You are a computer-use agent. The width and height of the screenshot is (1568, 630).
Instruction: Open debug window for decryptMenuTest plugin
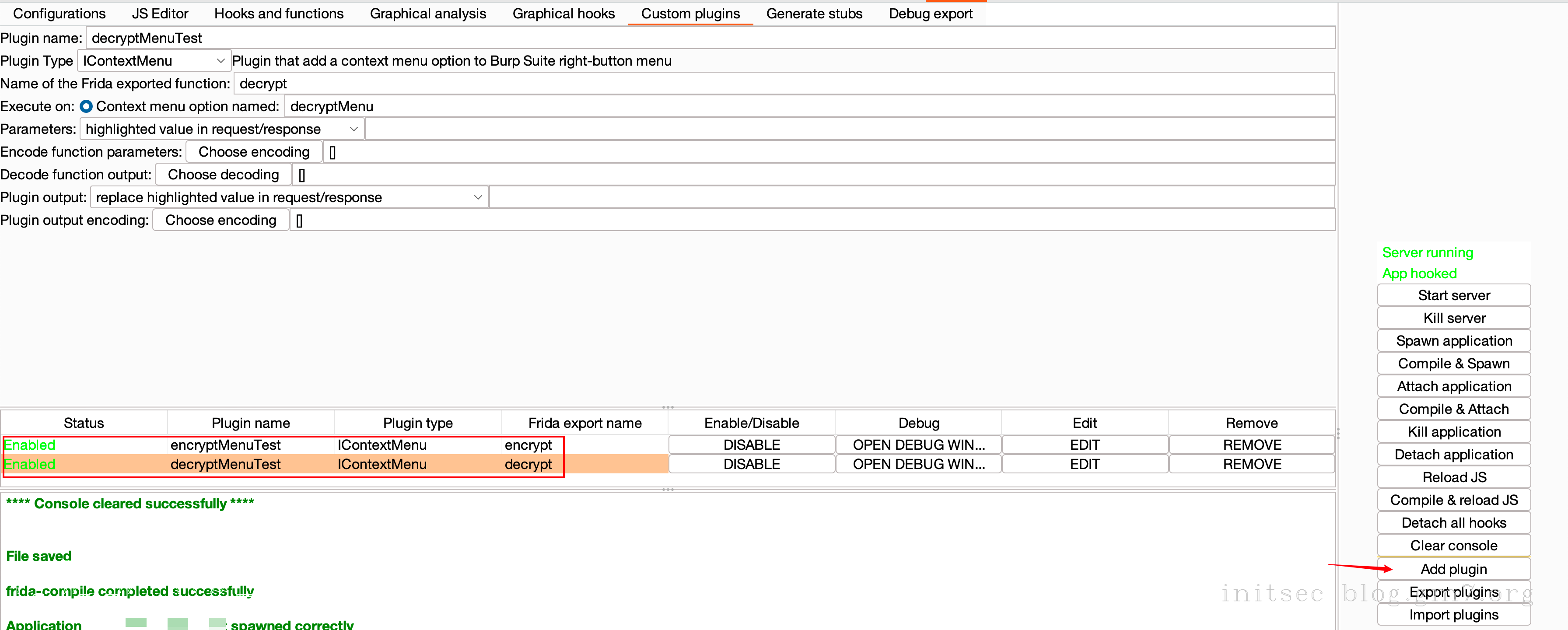coord(918,464)
